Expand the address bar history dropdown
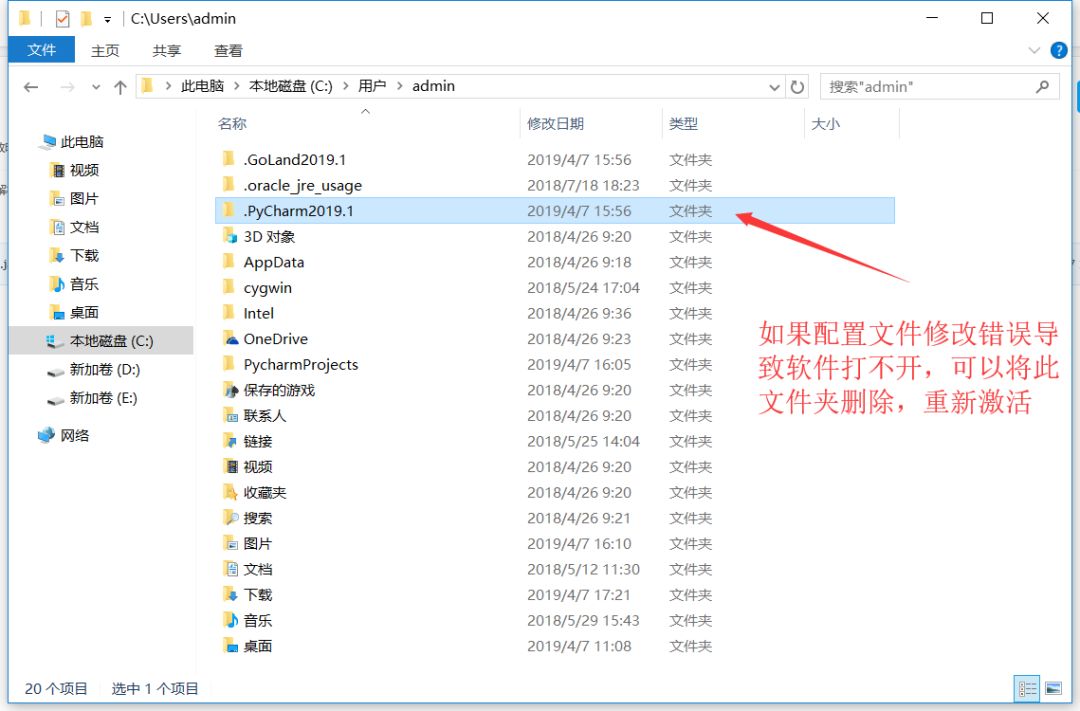The width and height of the screenshot is (1080, 711). tap(775, 86)
